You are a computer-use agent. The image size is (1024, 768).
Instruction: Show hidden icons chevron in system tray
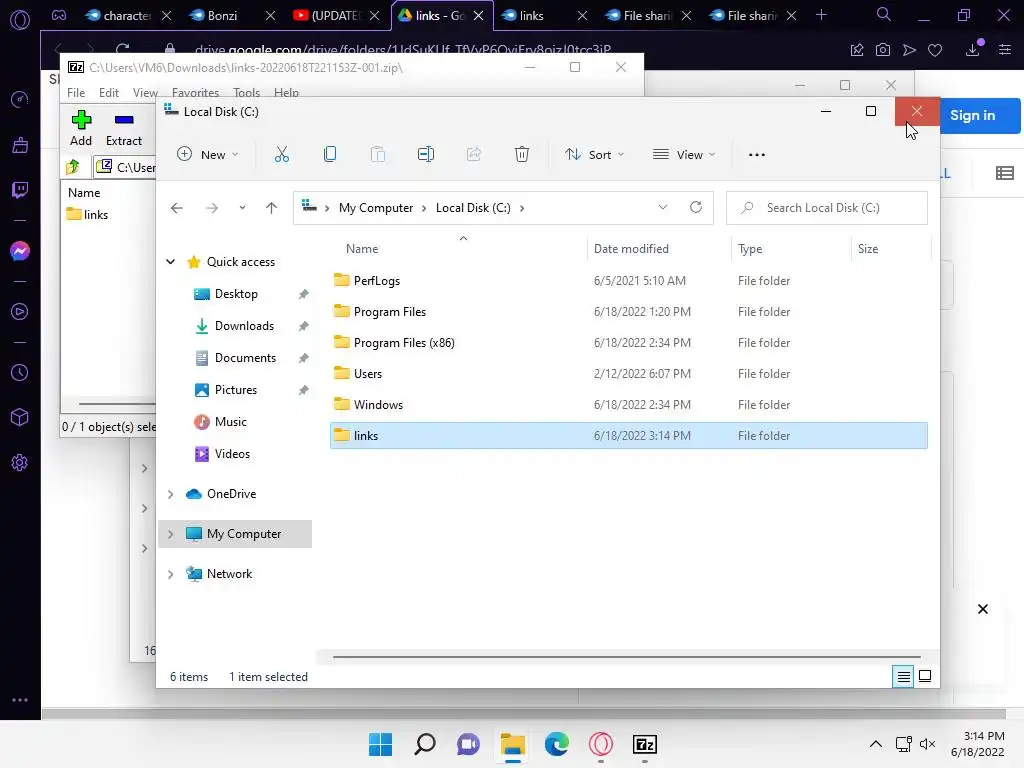[x=876, y=744]
